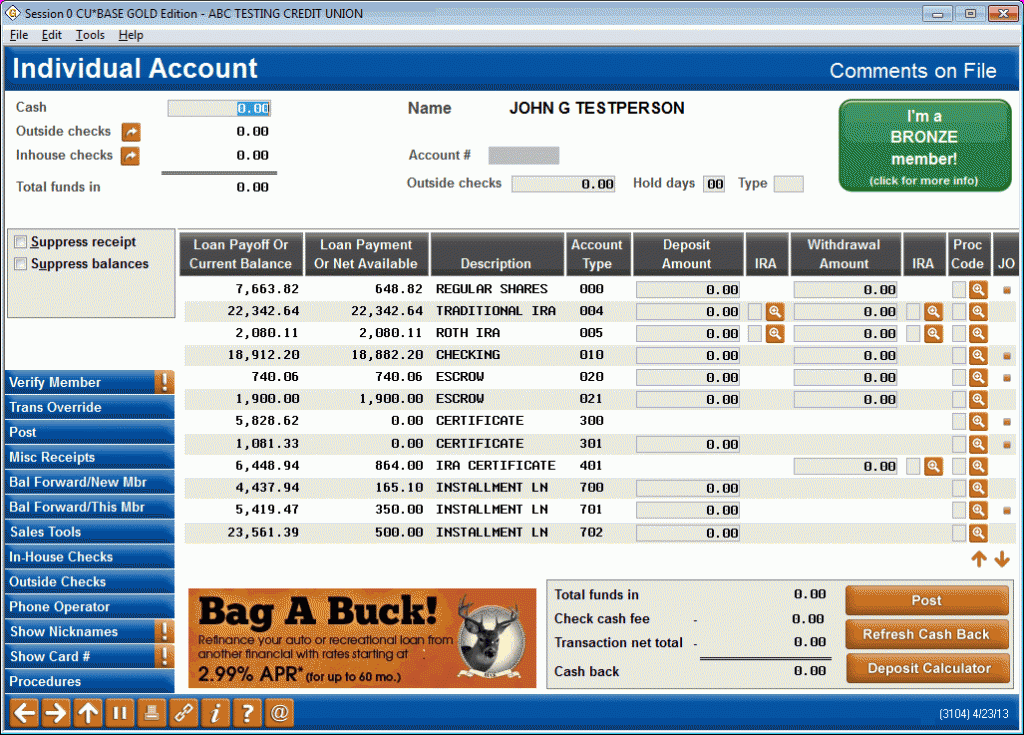Click the '@' icon in bottom toolbar
This screenshot has height=735, width=1024.
pos(279,713)
